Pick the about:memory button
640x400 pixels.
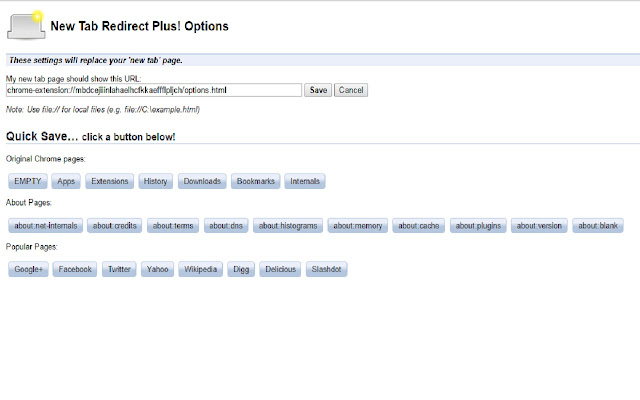click(357, 226)
